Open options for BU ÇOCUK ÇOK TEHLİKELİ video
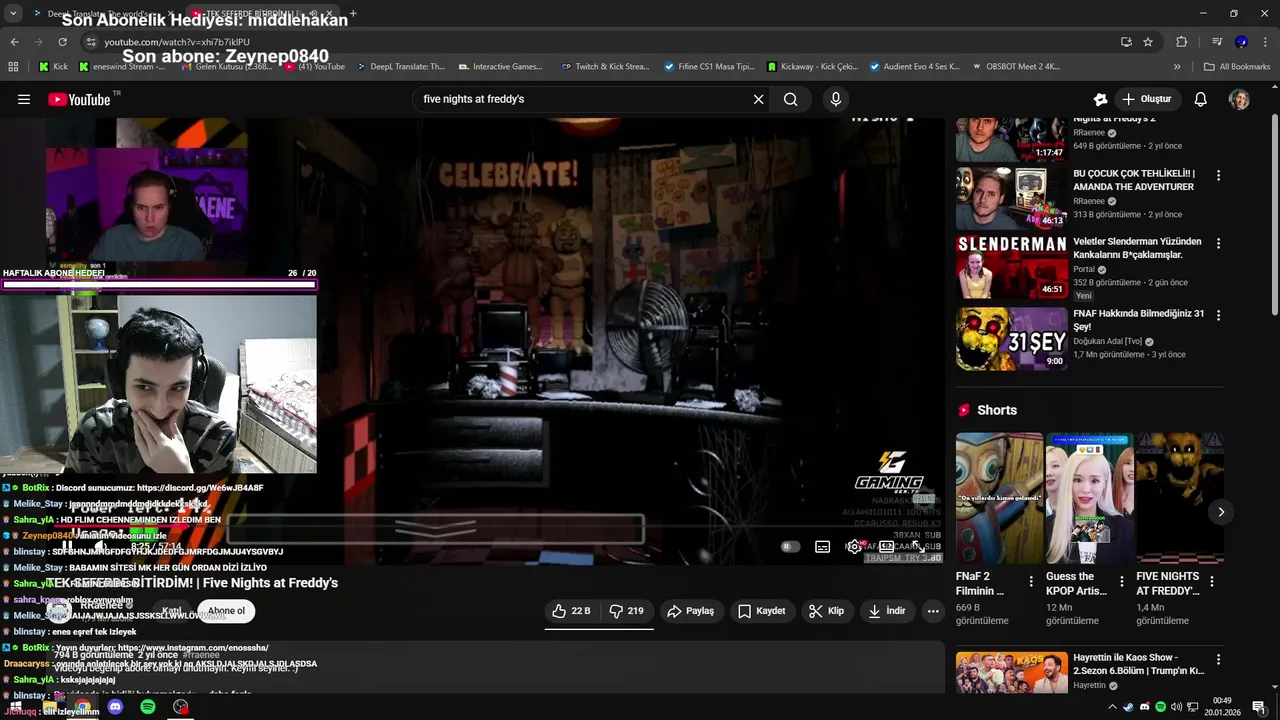Image resolution: width=1280 pixels, height=720 pixels. pyautogui.click(x=1218, y=175)
